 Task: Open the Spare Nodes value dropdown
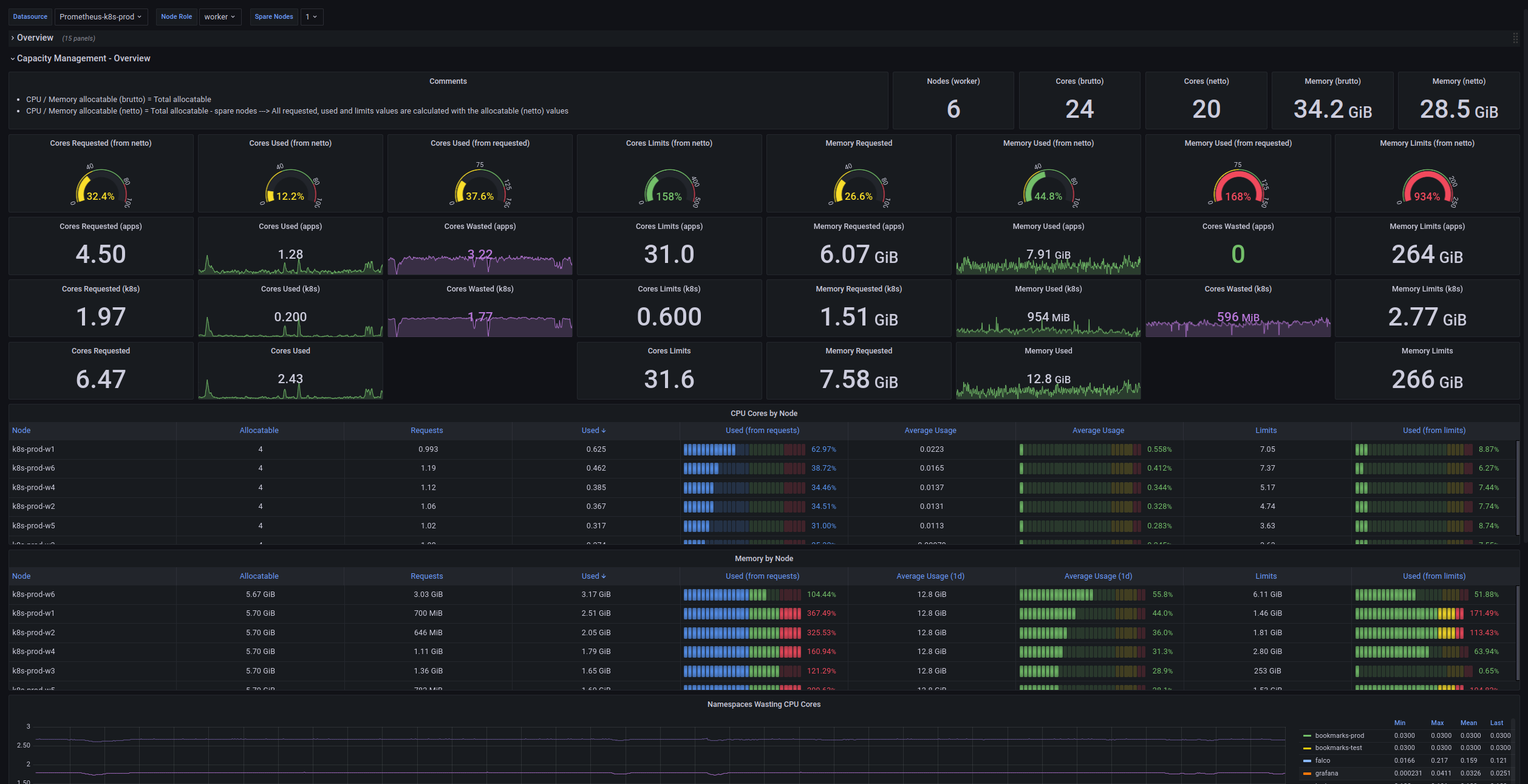pyautogui.click(x=311, y=17)
